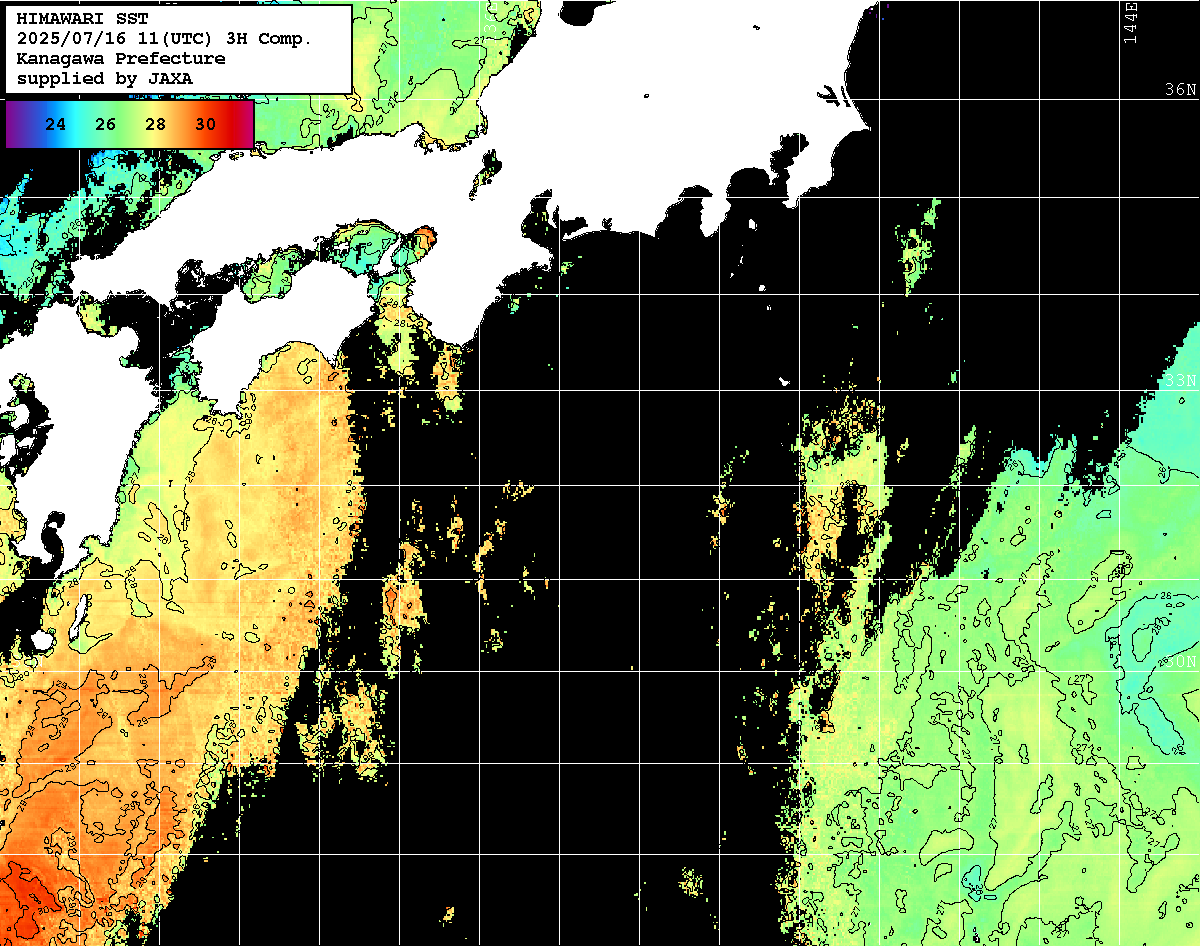Click the "HIMAWARI SST" title text
Viewport: 1200px width, 946px height.
click(82, 19)
